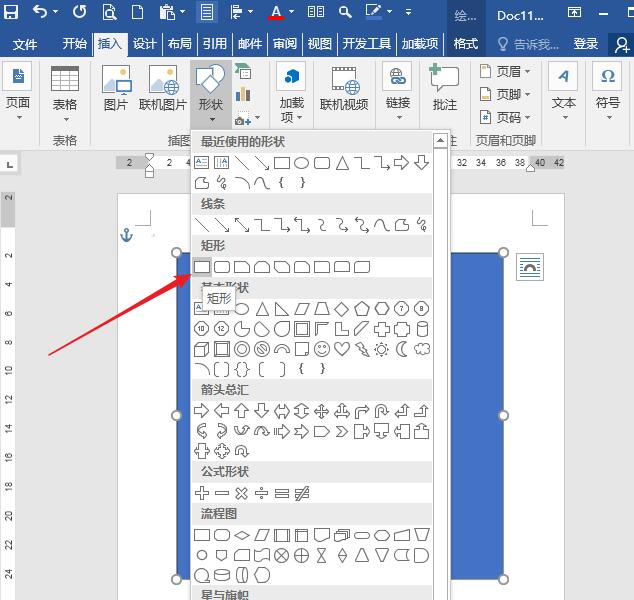Select the rectangle shape under 矩形
Viewport: 634px width, 600px height.
pyautogui.click(x=202, y=267)
